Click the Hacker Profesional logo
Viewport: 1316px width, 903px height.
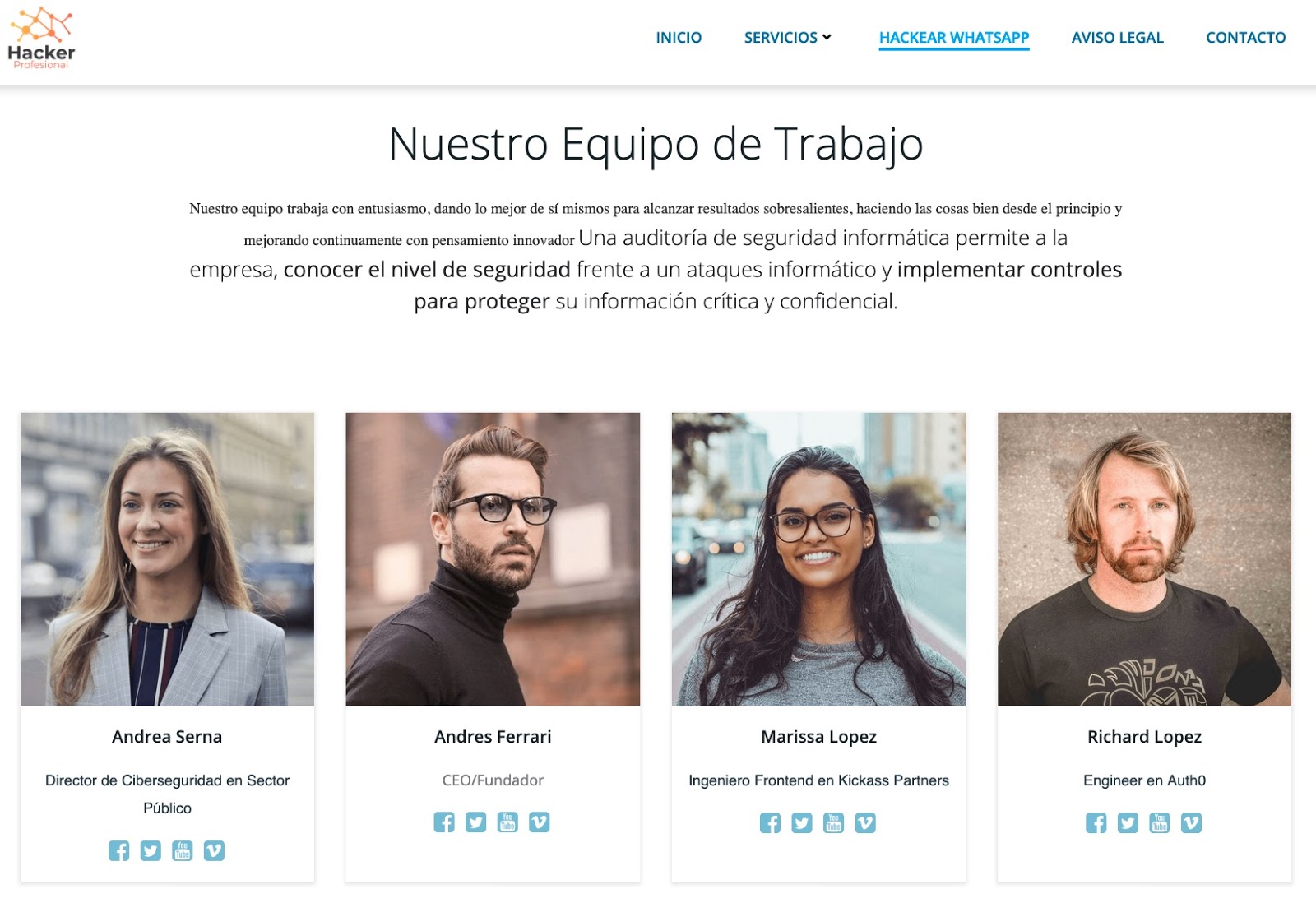[x=41, y=38]
